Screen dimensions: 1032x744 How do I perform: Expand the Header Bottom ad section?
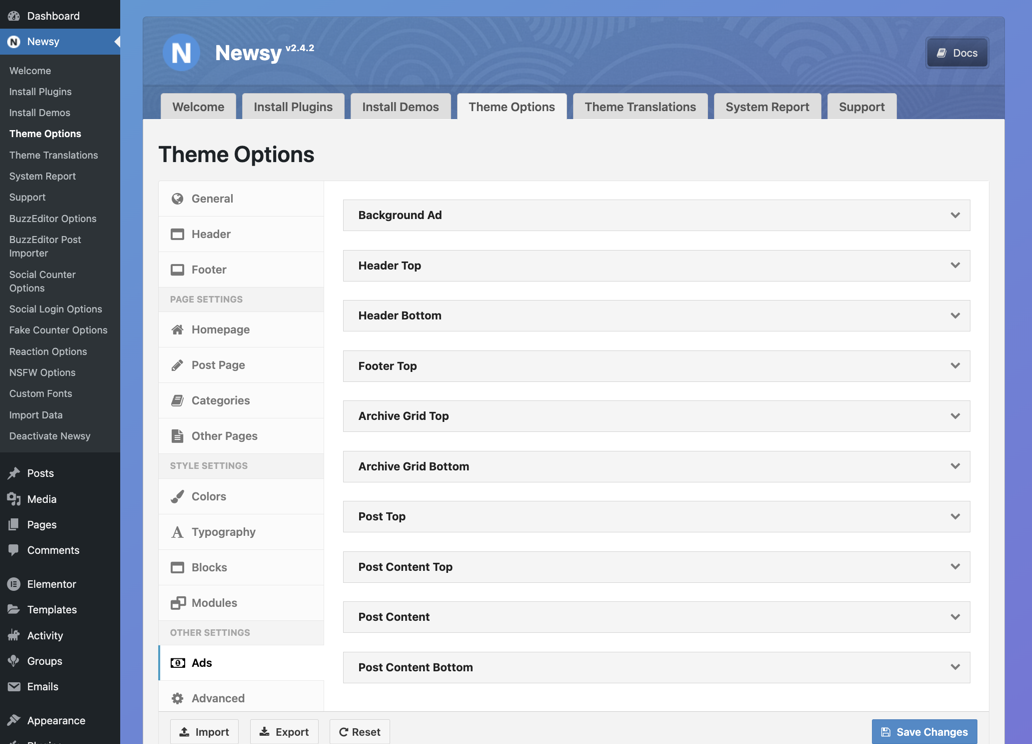[656, 316]
